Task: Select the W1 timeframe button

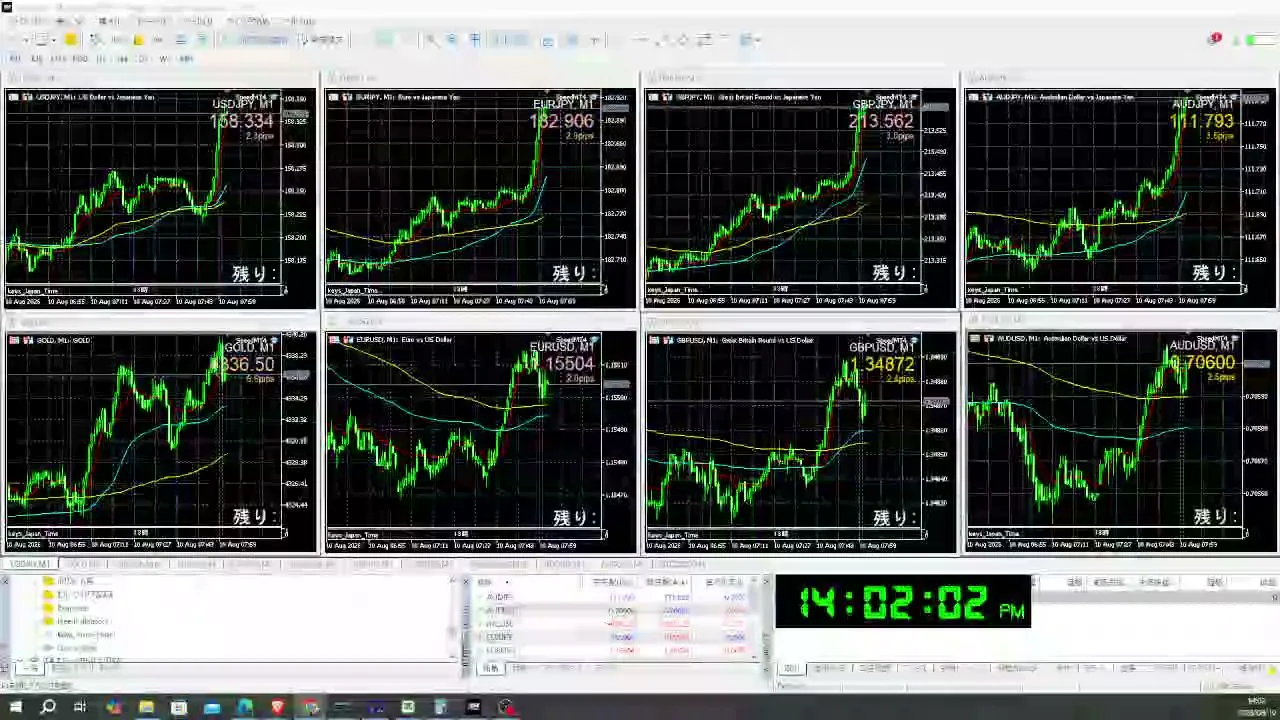Action: click(164, 59)
